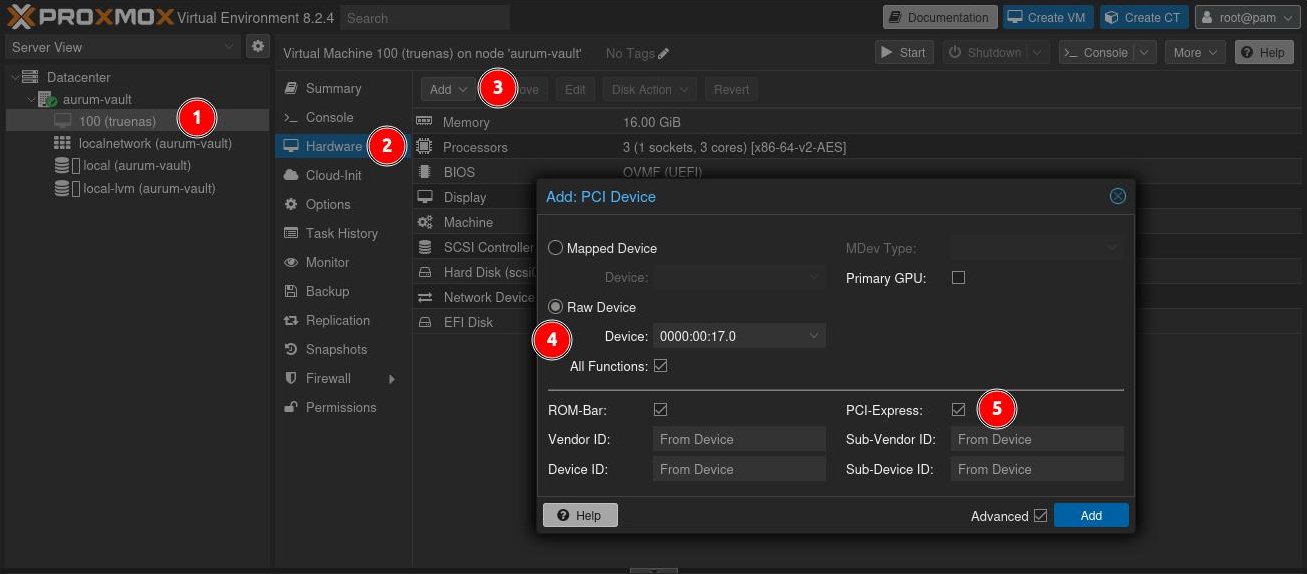Screen dimensions: 1307x574
Task: Click the local-lvm storage database icon
Action: click(62, 188)
